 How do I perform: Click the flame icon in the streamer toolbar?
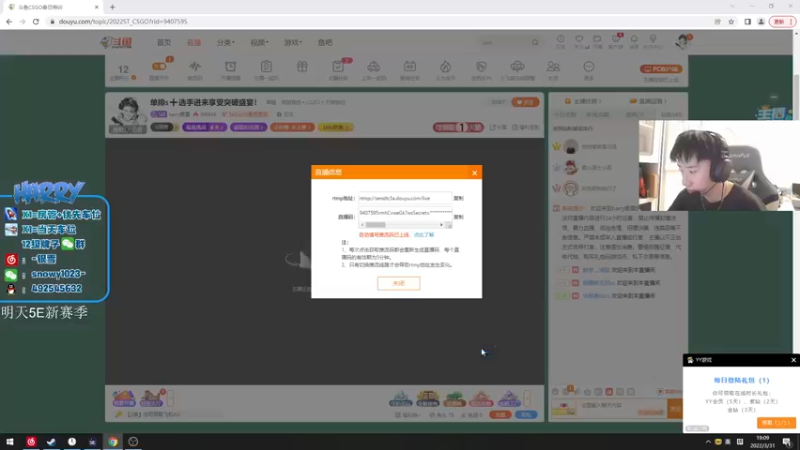445,66
